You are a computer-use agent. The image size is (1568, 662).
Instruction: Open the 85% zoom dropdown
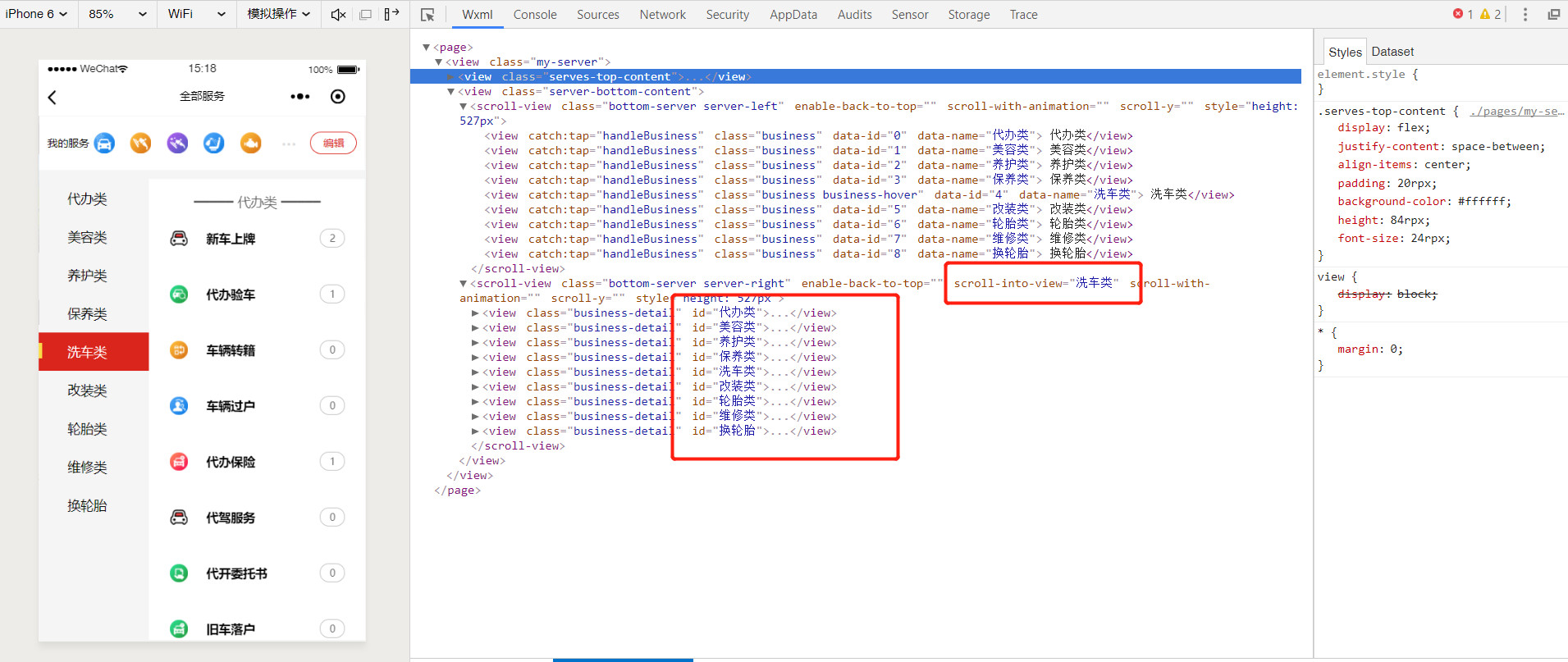pos(117,14)
